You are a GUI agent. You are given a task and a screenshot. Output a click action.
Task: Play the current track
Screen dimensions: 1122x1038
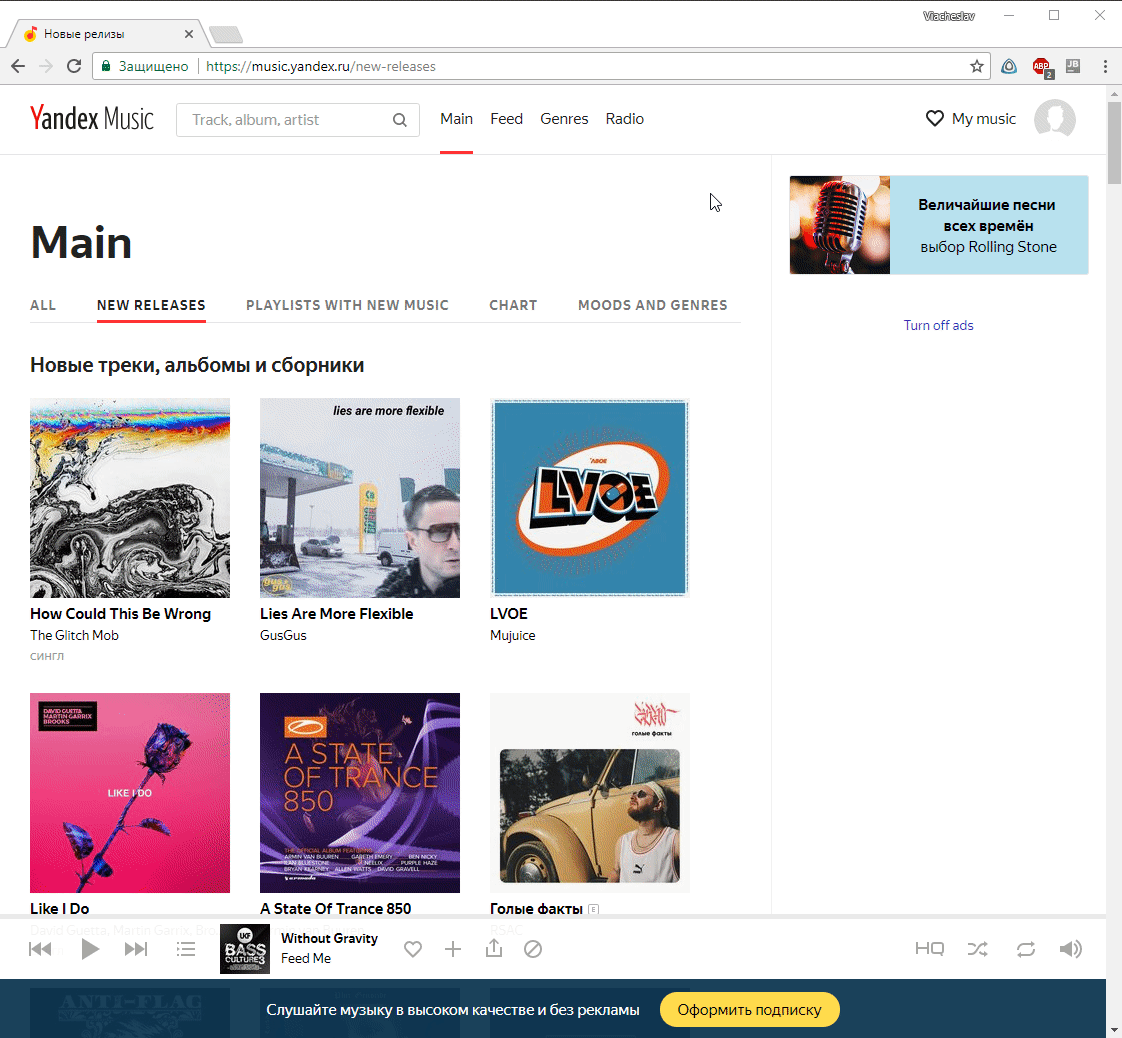(90, 949)
